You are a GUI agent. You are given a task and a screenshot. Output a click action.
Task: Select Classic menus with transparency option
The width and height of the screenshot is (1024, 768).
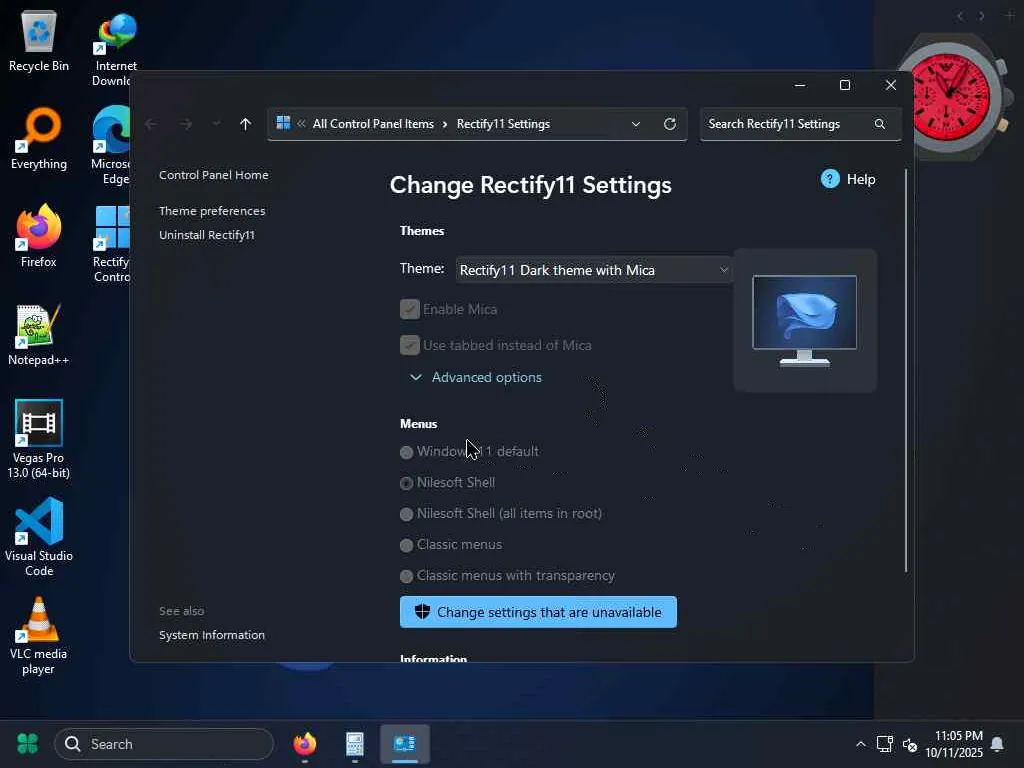pyautogui.click(x=406, y=576)
